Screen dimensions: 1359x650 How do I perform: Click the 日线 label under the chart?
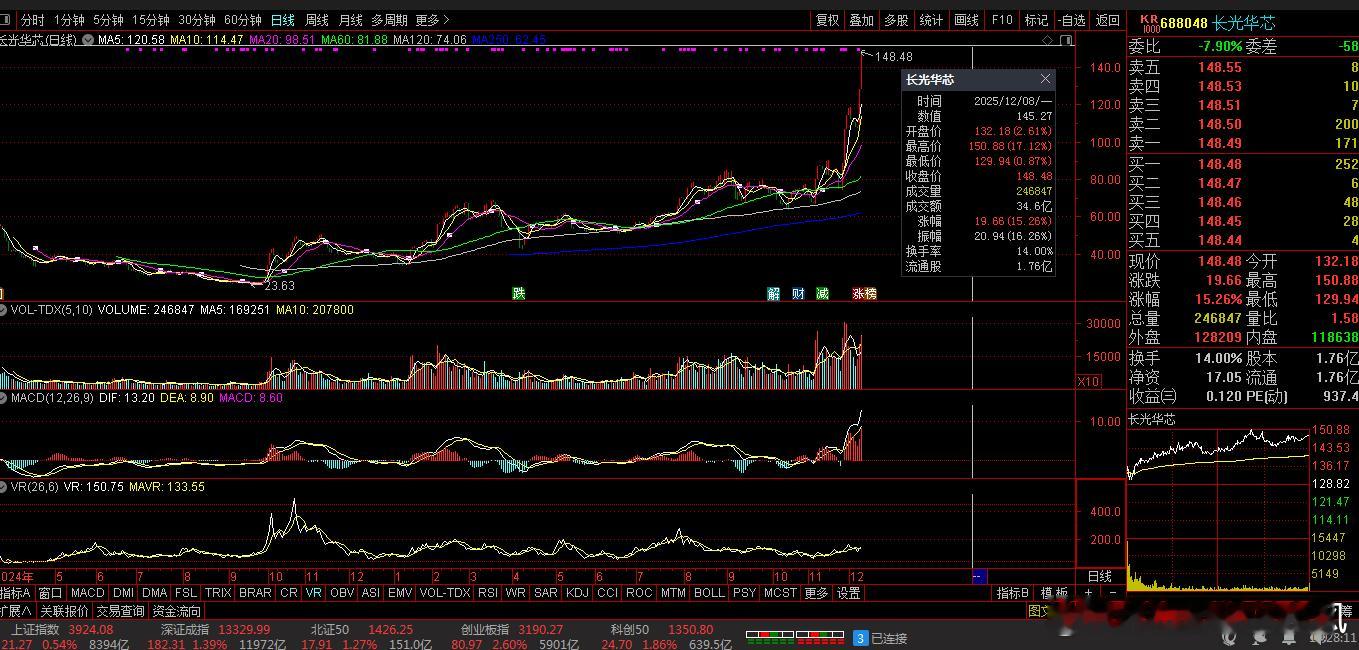tap(1099, 576)
